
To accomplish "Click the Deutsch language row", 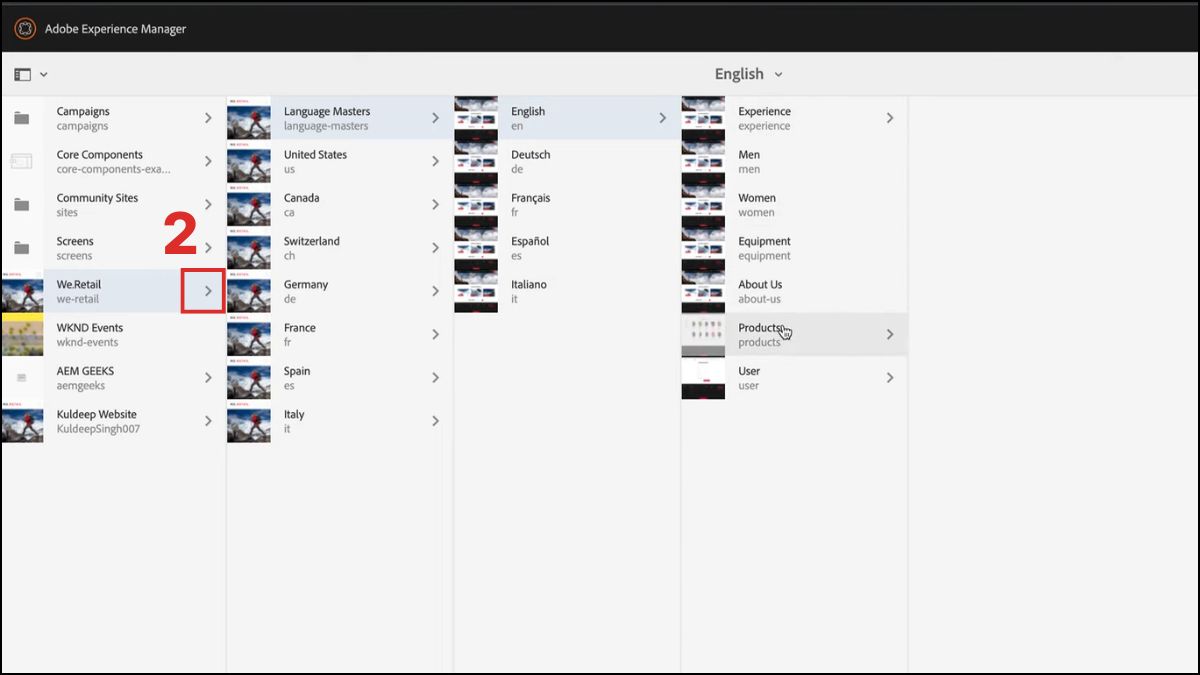I will coord(567,161).
